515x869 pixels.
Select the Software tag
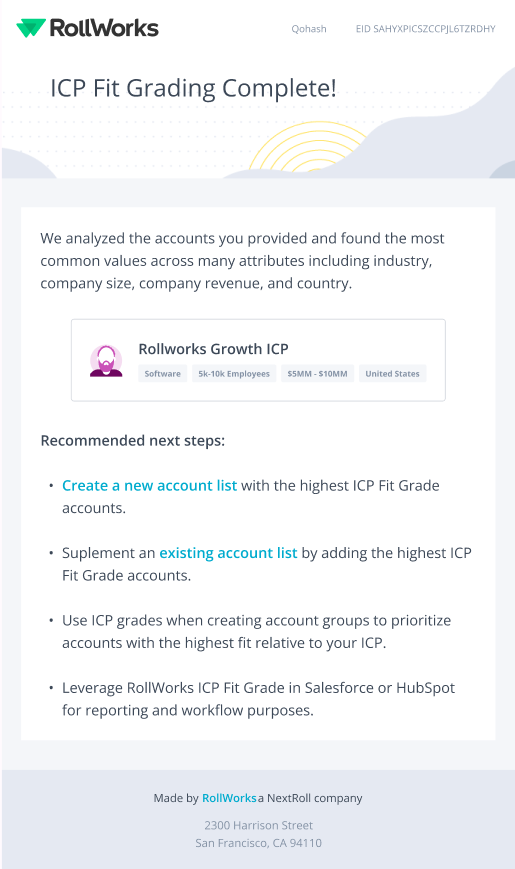(162, 374)
